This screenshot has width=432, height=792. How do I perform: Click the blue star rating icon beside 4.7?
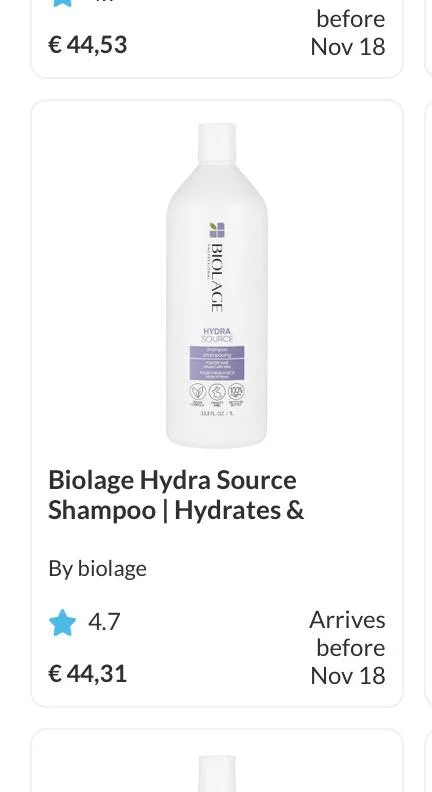coord(62,622)
